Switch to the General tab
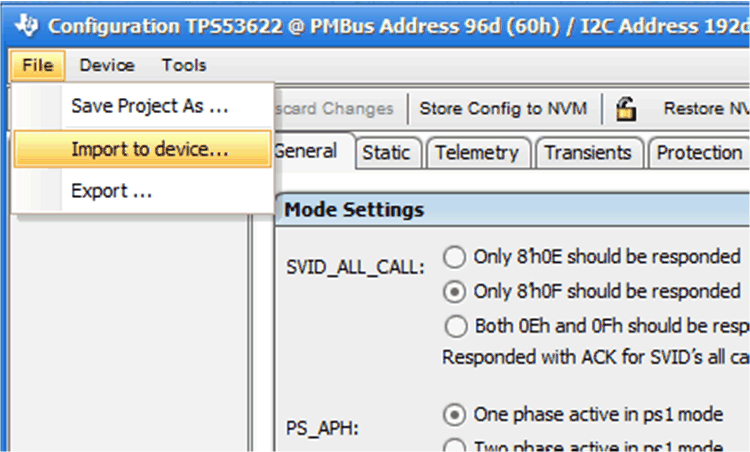 [x=305, y=152]
